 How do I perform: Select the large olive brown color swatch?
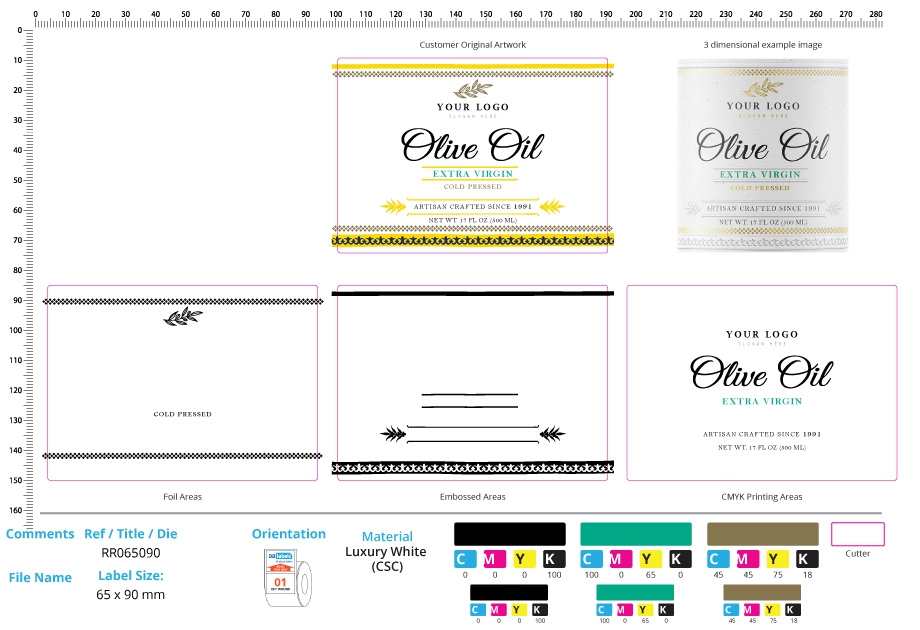pos(763,533)
